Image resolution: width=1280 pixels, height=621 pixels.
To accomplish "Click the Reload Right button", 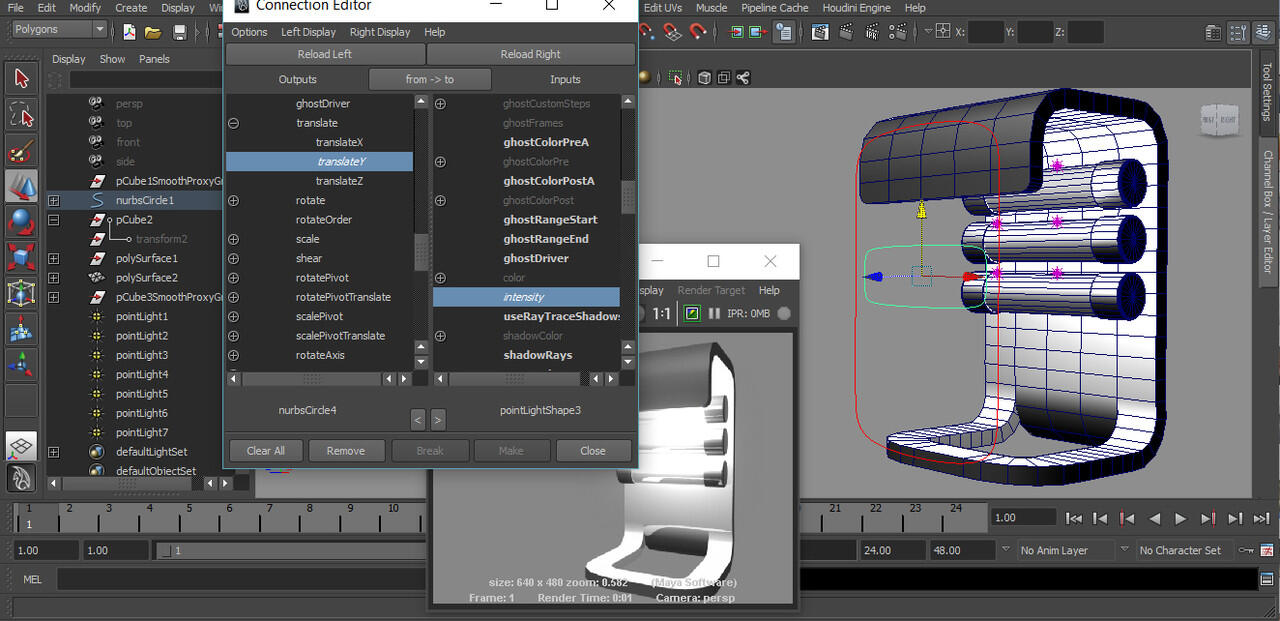I will (531, 54).
